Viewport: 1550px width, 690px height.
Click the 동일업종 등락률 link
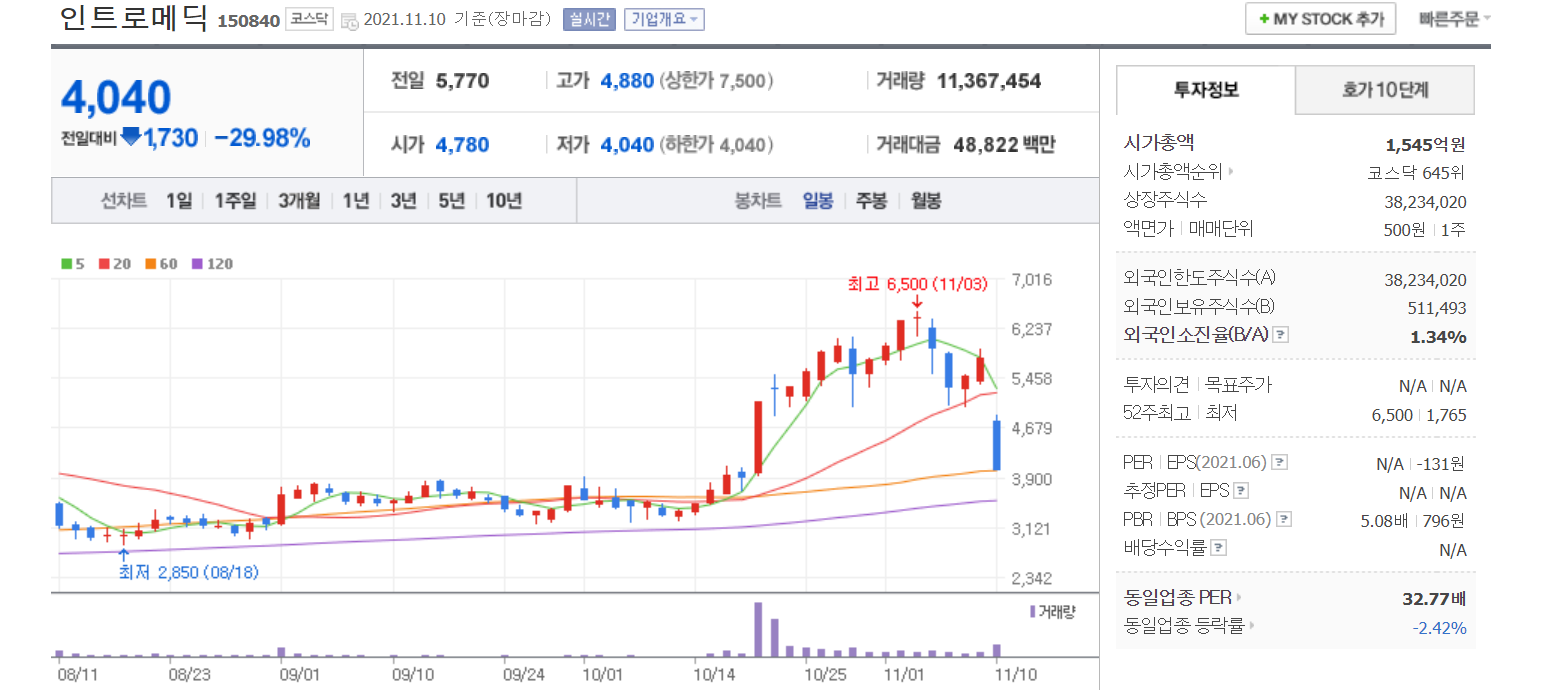click(x=1183, y=626)
